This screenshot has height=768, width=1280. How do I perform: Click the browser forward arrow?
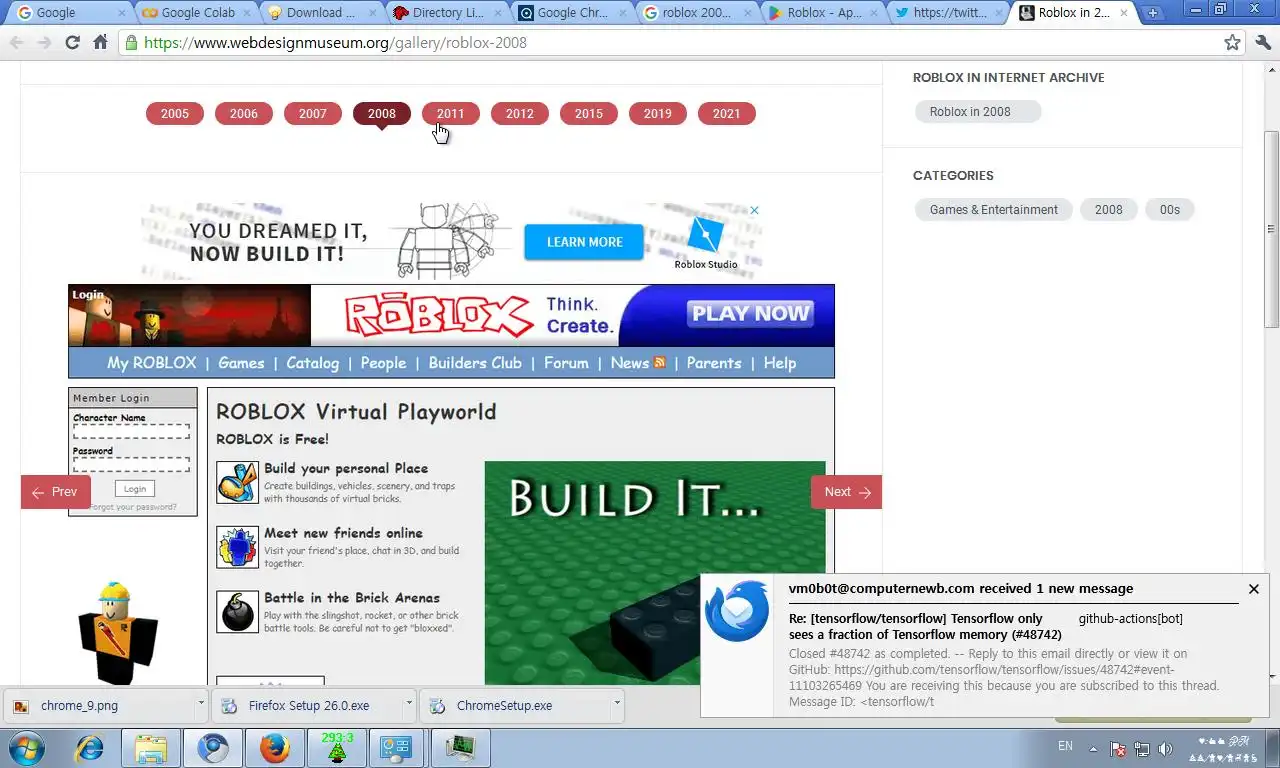click(x=44, y=43)
